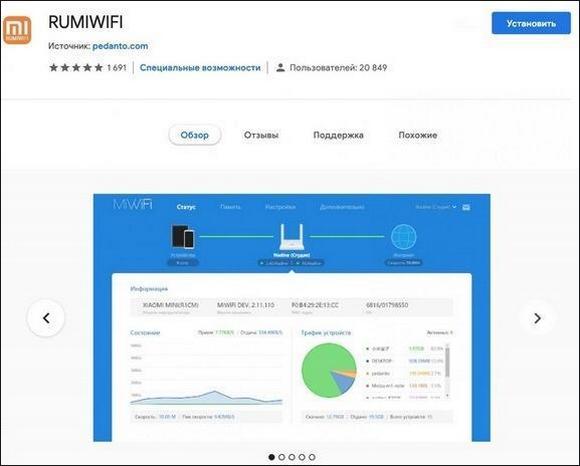Click the 1 691 ratings count
The width and height of the screenshot is (580, 466).
tap(117, 68)
